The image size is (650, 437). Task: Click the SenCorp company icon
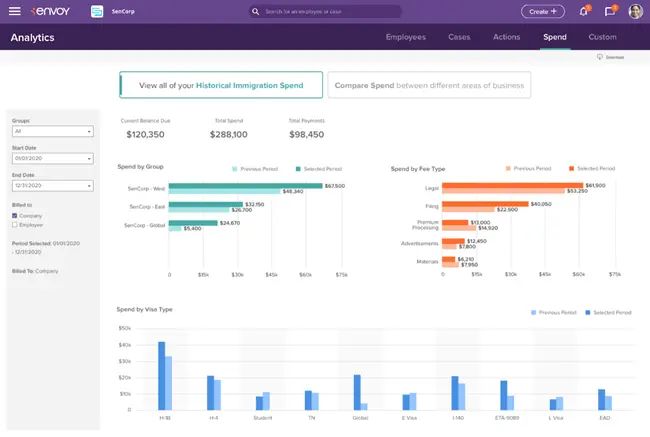(96, 11)
